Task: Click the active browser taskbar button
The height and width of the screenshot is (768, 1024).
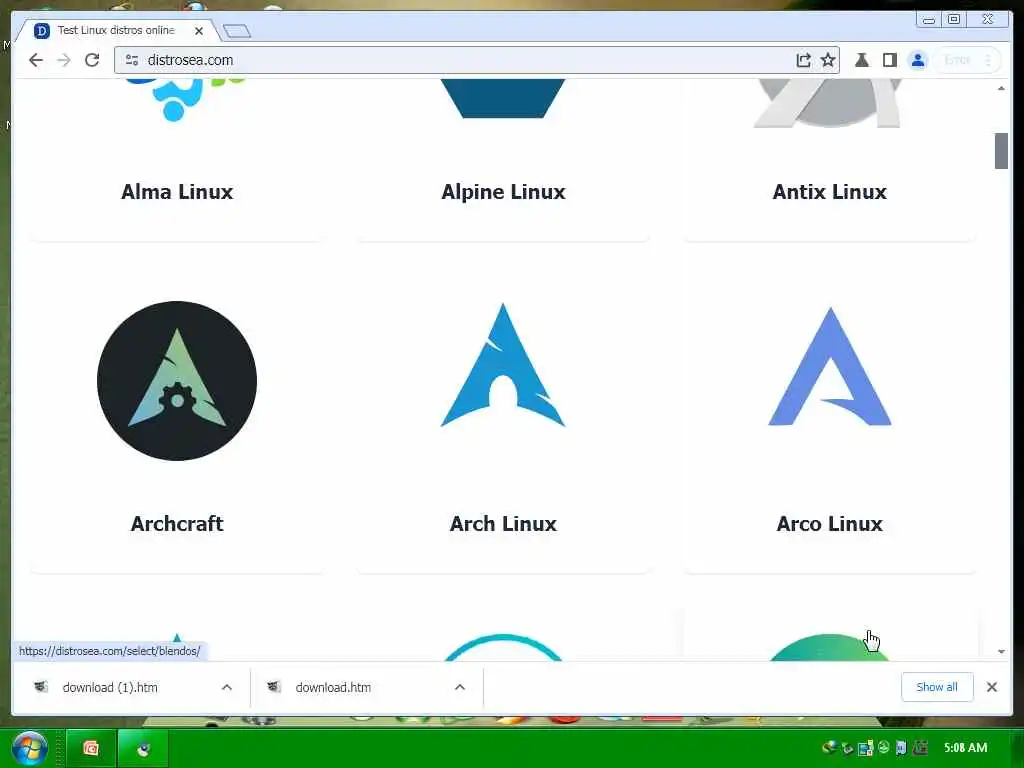Action: 143,748
